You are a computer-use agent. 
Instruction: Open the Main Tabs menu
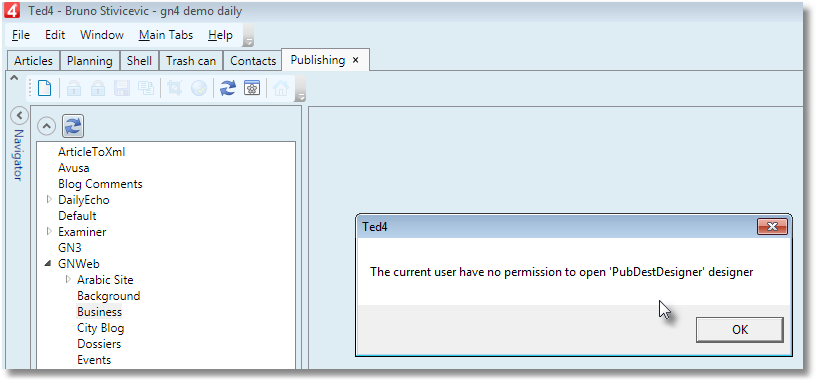click(x=166, y=35)
